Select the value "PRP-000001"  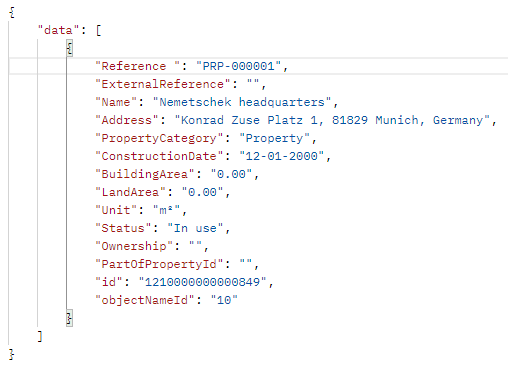coord(239,66)
